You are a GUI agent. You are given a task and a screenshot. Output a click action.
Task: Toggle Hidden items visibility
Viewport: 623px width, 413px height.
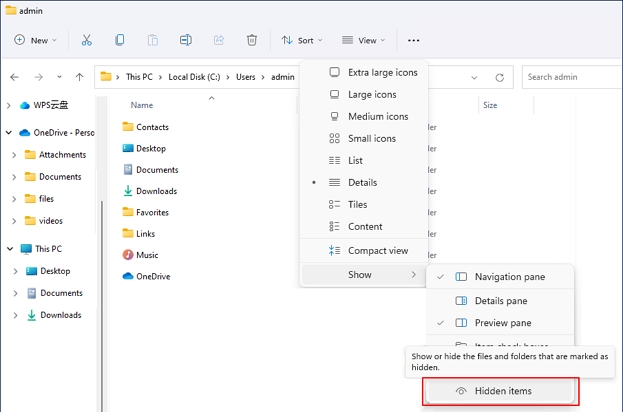coord(502,391)
